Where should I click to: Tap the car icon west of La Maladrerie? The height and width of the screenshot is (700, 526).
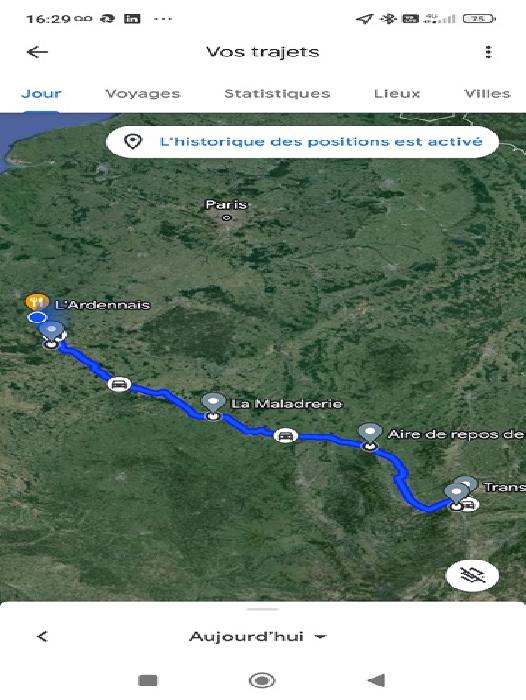point(119,384)
